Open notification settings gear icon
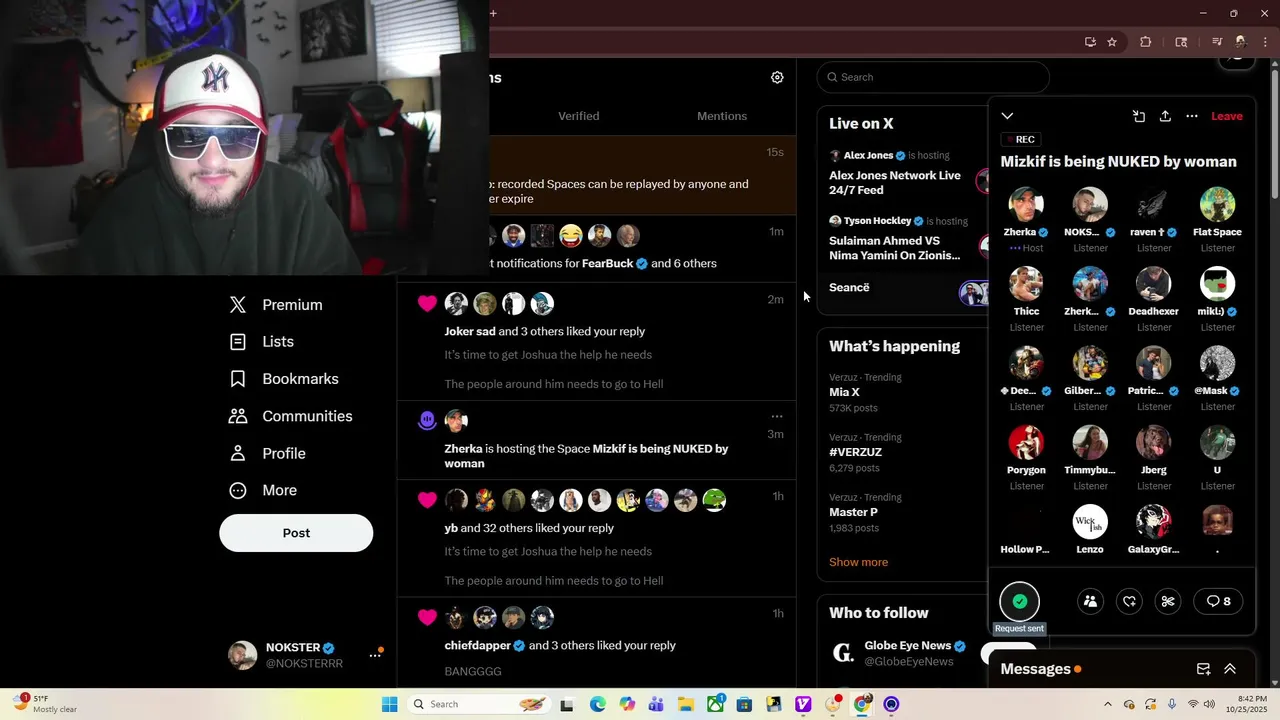Image resolution: width=1280 pixels, height=720 pixels. (x=777, y=77)
